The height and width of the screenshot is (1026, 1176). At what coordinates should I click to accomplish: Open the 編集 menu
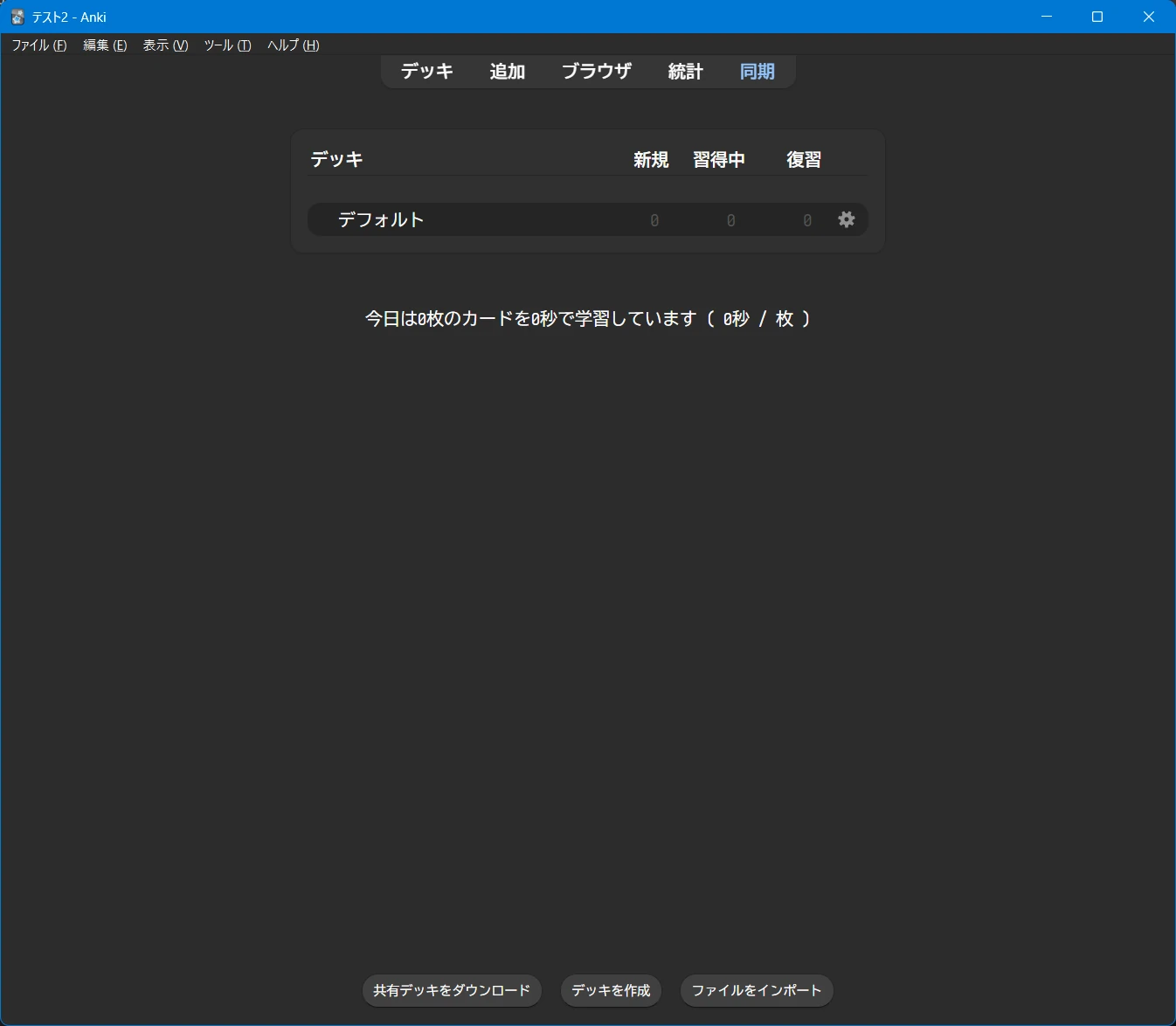(105, 45)
